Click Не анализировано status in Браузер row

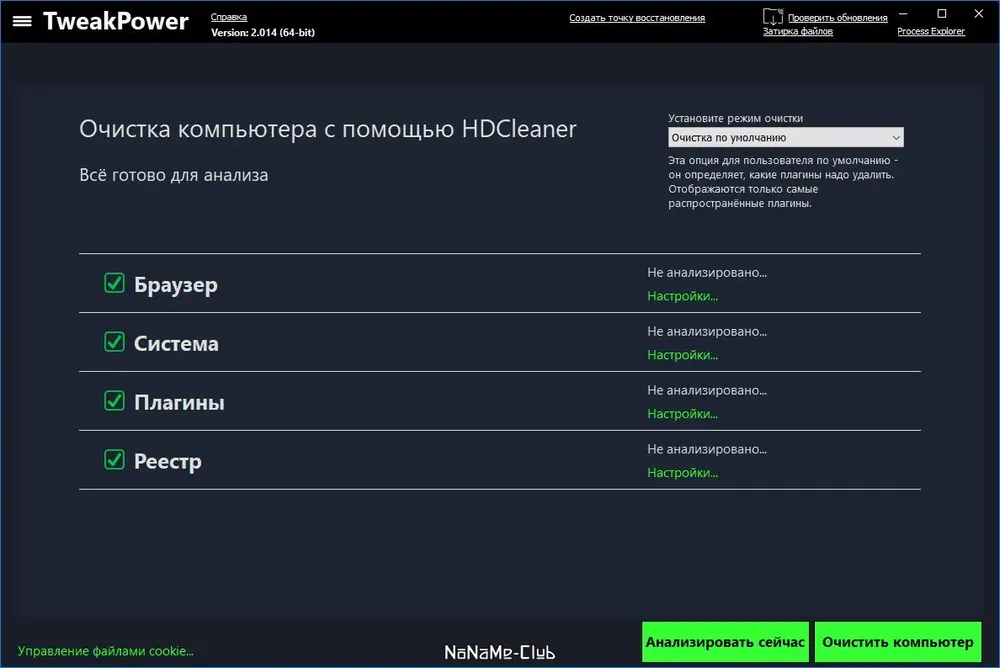pyautogui.click(x=707, y=272)
